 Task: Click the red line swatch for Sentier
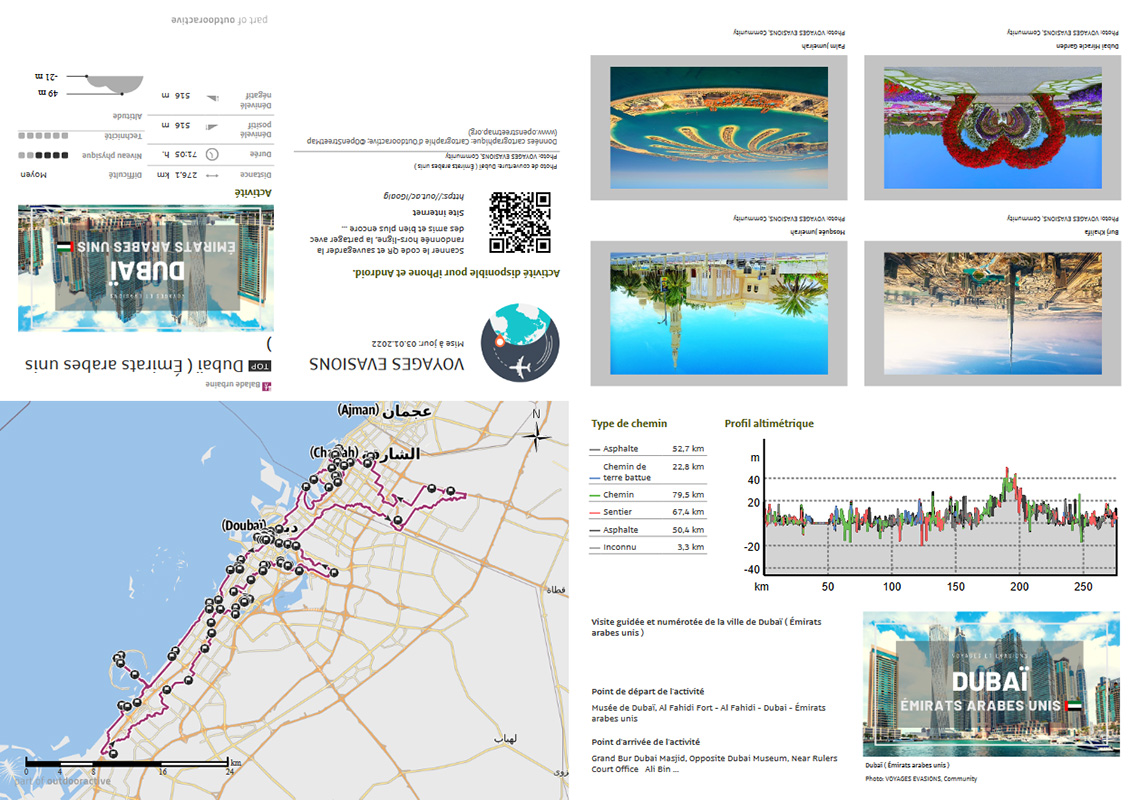(x=595, y=513)
